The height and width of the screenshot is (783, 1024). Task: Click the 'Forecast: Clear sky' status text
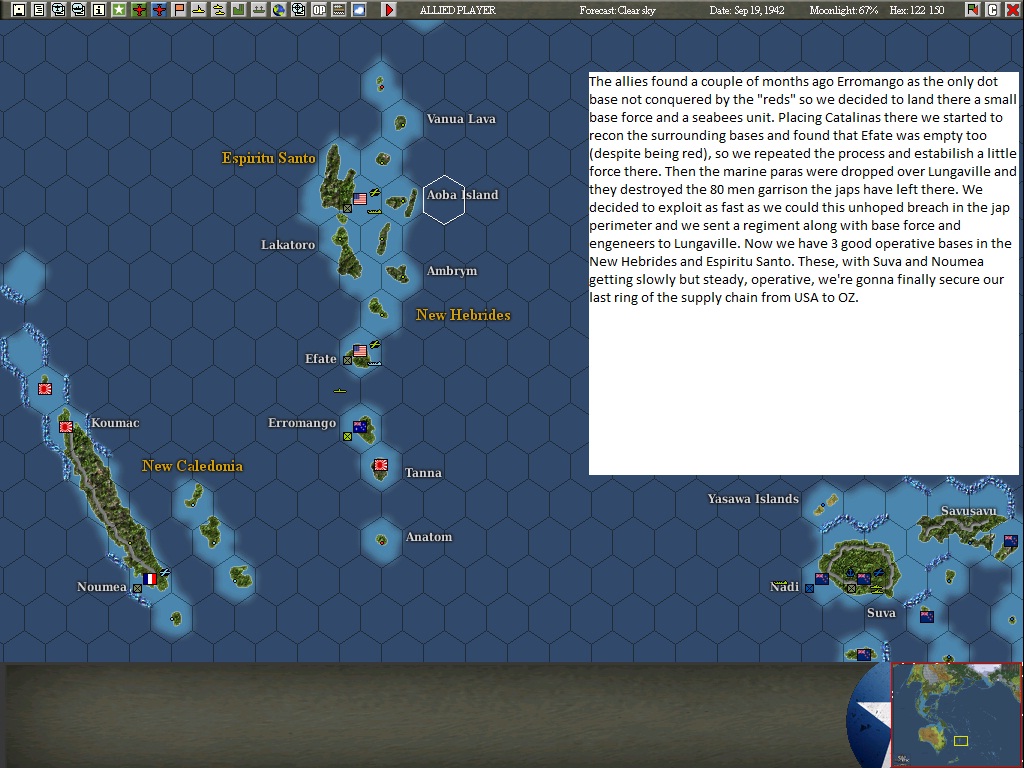point(617,10)
